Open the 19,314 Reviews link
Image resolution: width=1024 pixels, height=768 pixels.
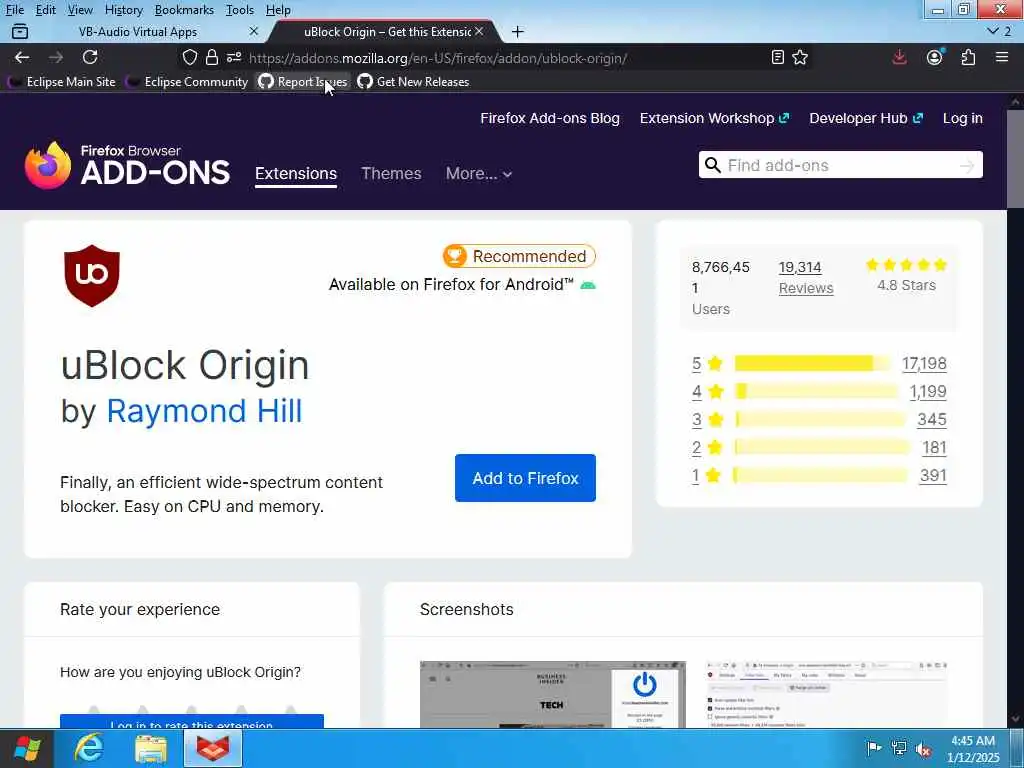coord(806,278)
